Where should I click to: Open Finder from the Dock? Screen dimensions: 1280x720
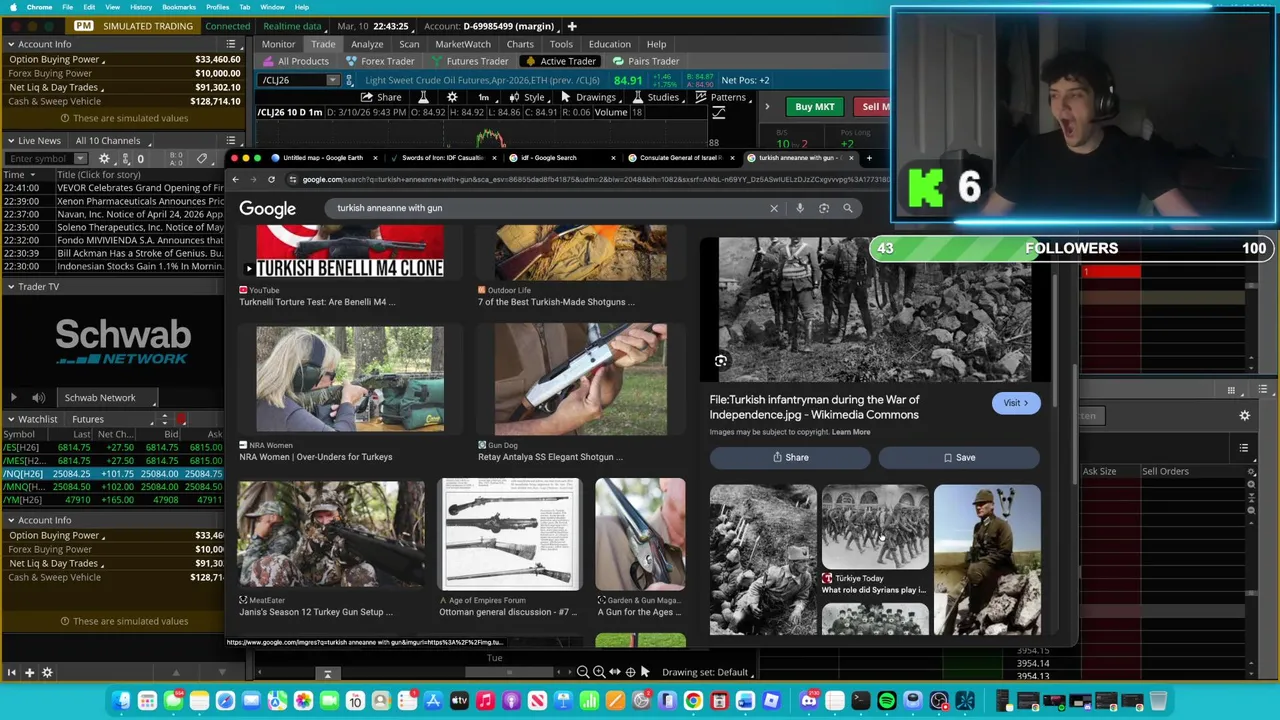point(121,701)
